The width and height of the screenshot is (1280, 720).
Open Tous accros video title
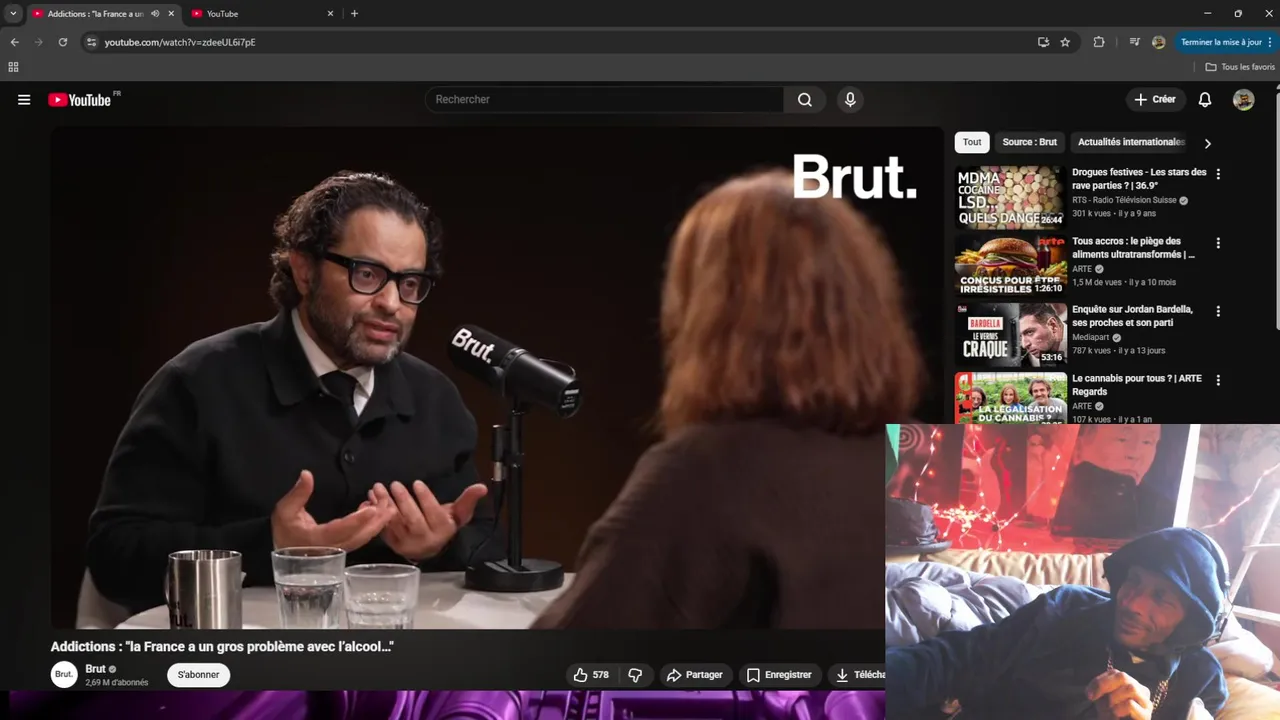pos(1133,248)
